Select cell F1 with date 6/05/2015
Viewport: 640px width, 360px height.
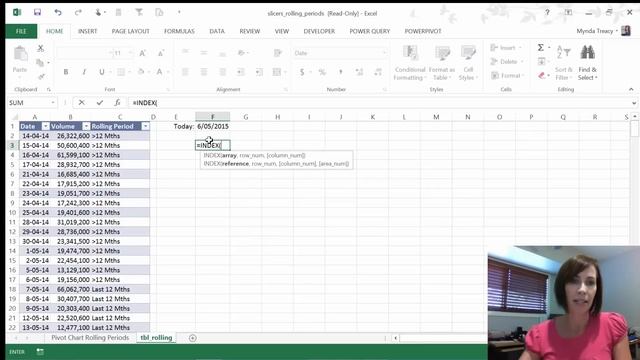[213, 126]
